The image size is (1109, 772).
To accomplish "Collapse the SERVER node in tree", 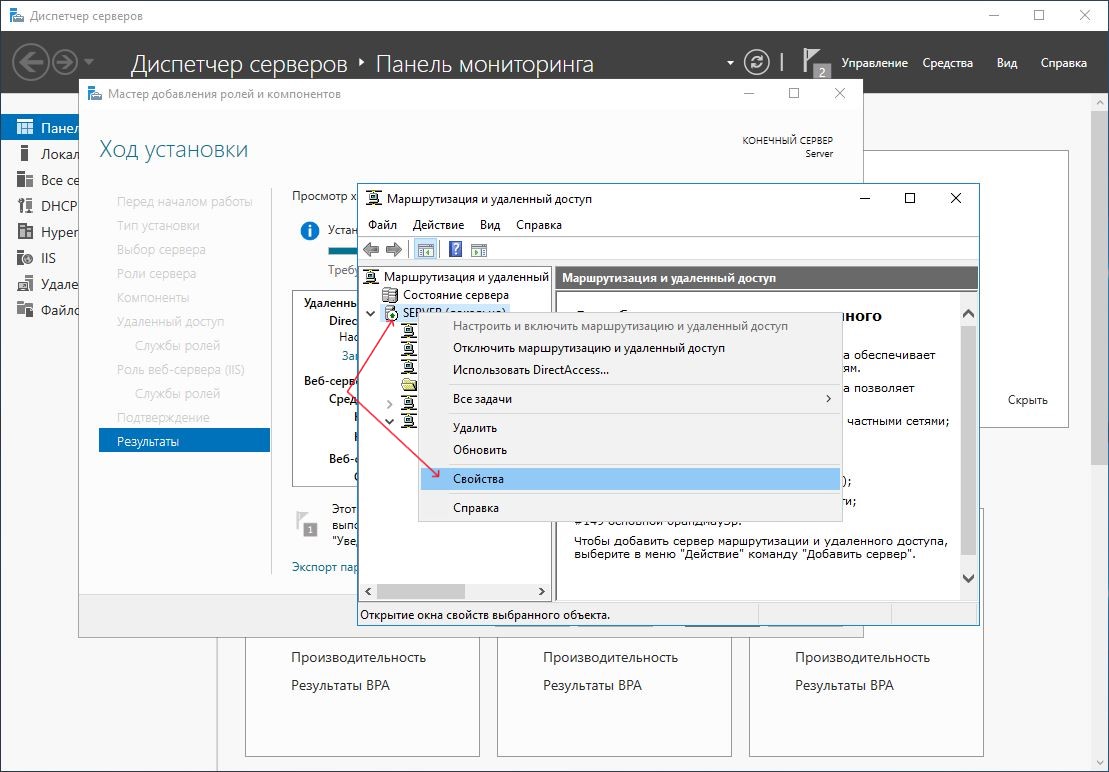I will (371, 313).
